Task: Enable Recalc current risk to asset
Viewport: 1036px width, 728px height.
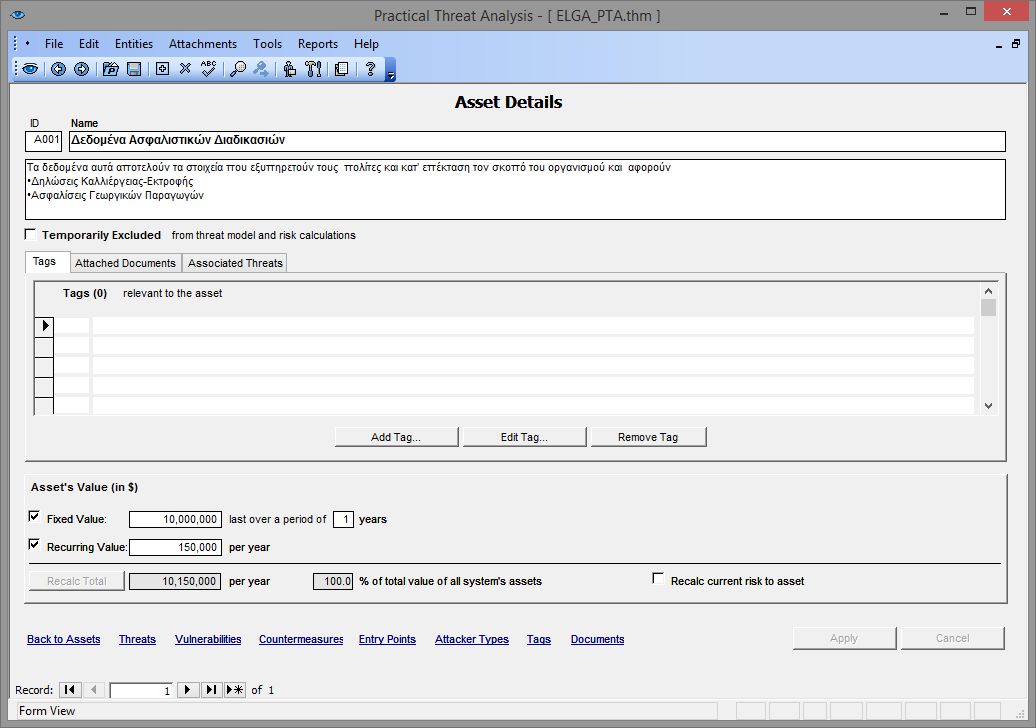Action: (658, 579)
